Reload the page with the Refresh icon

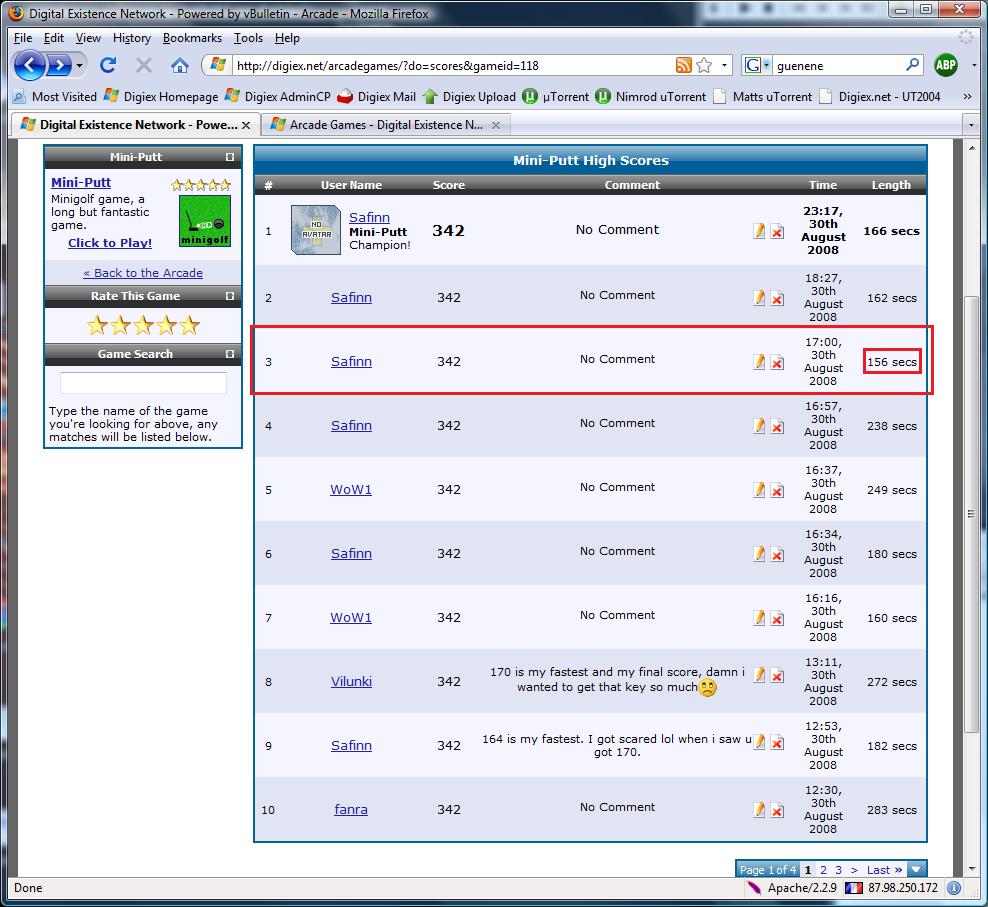point(108,65)
